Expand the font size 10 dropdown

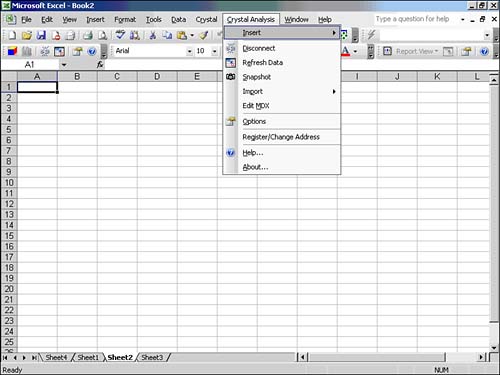(214, 51)
